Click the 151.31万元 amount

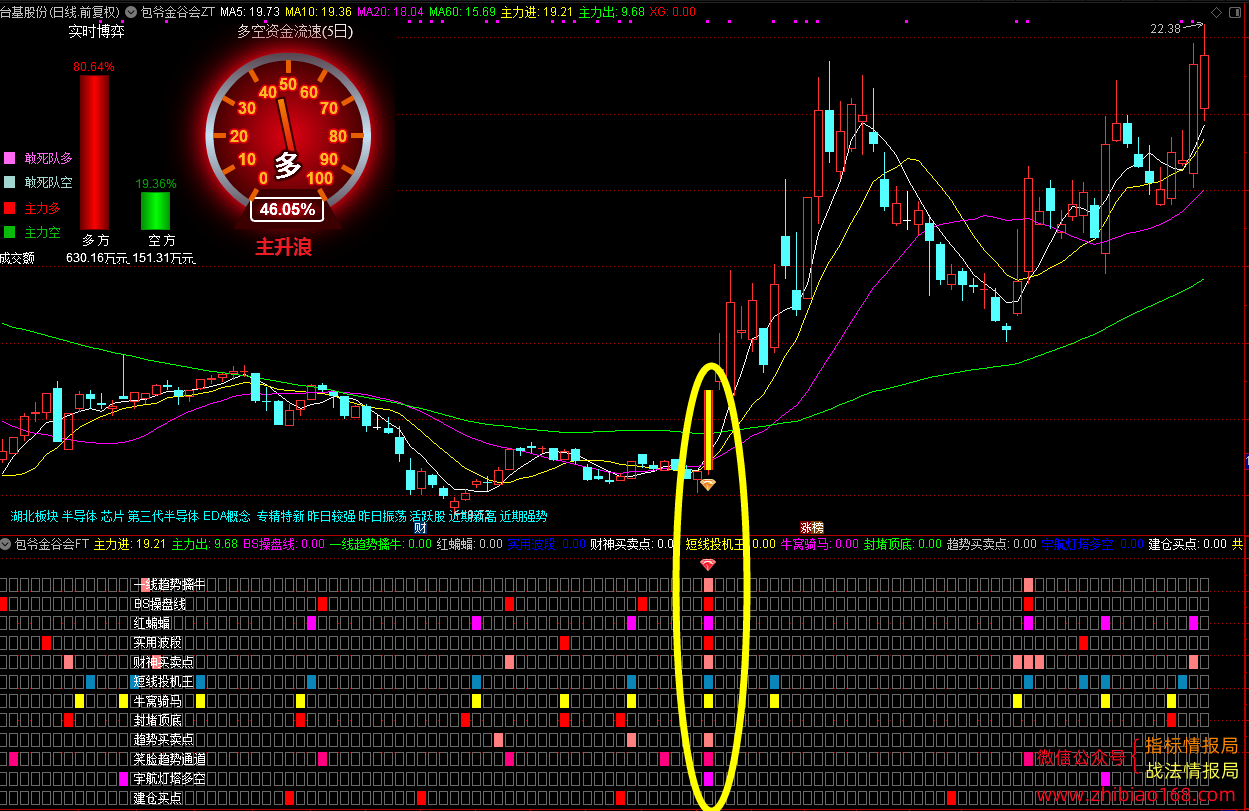163,257
